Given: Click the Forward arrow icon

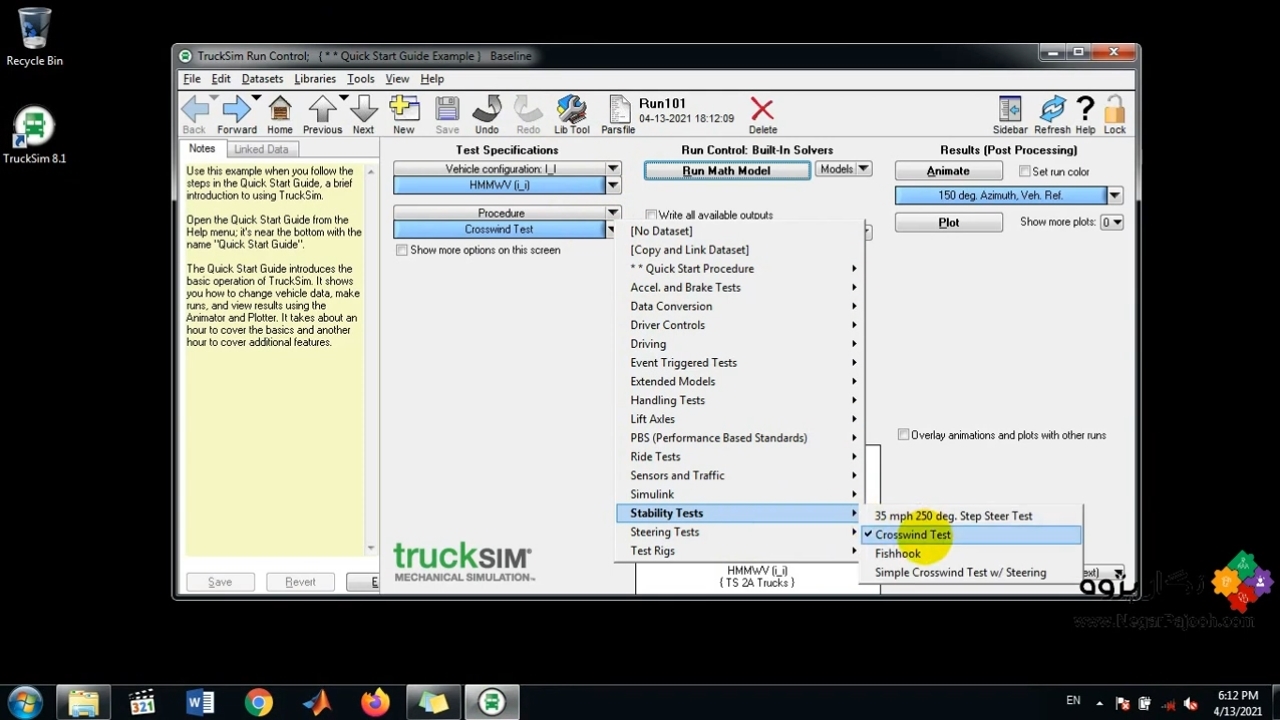Looking at the screenshot, I should tap(236, 110).
